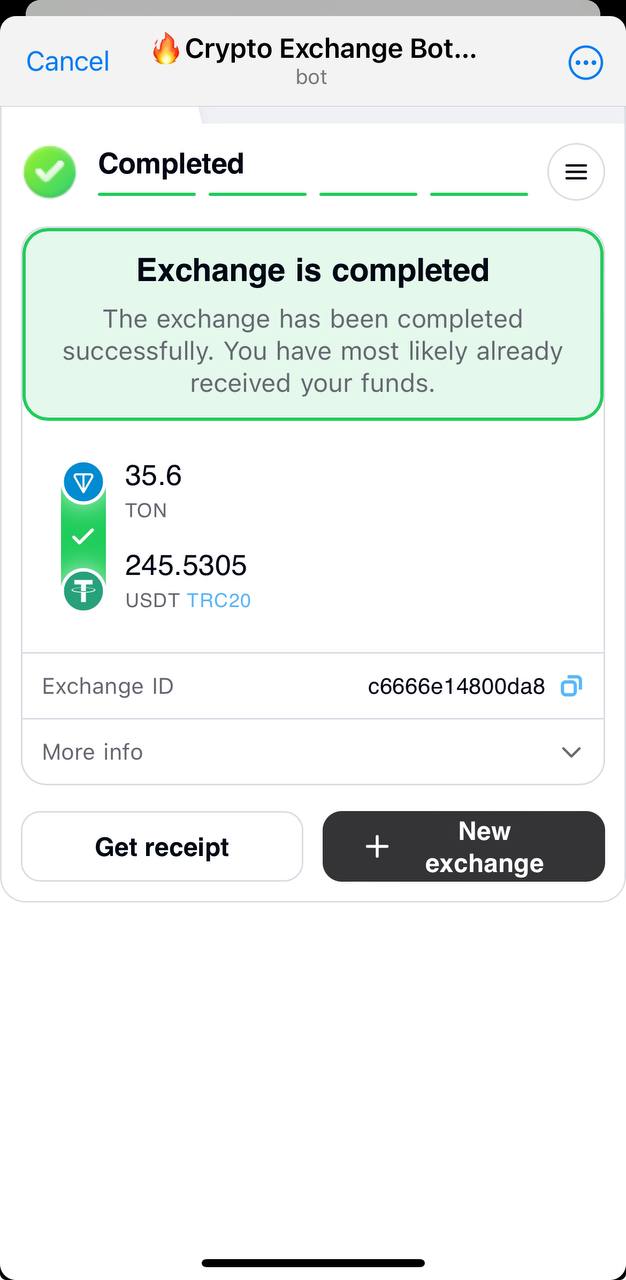626x1280 pixels.
Task: Copy the Exchange ID with copy icon
Action: tap(571, 686)
